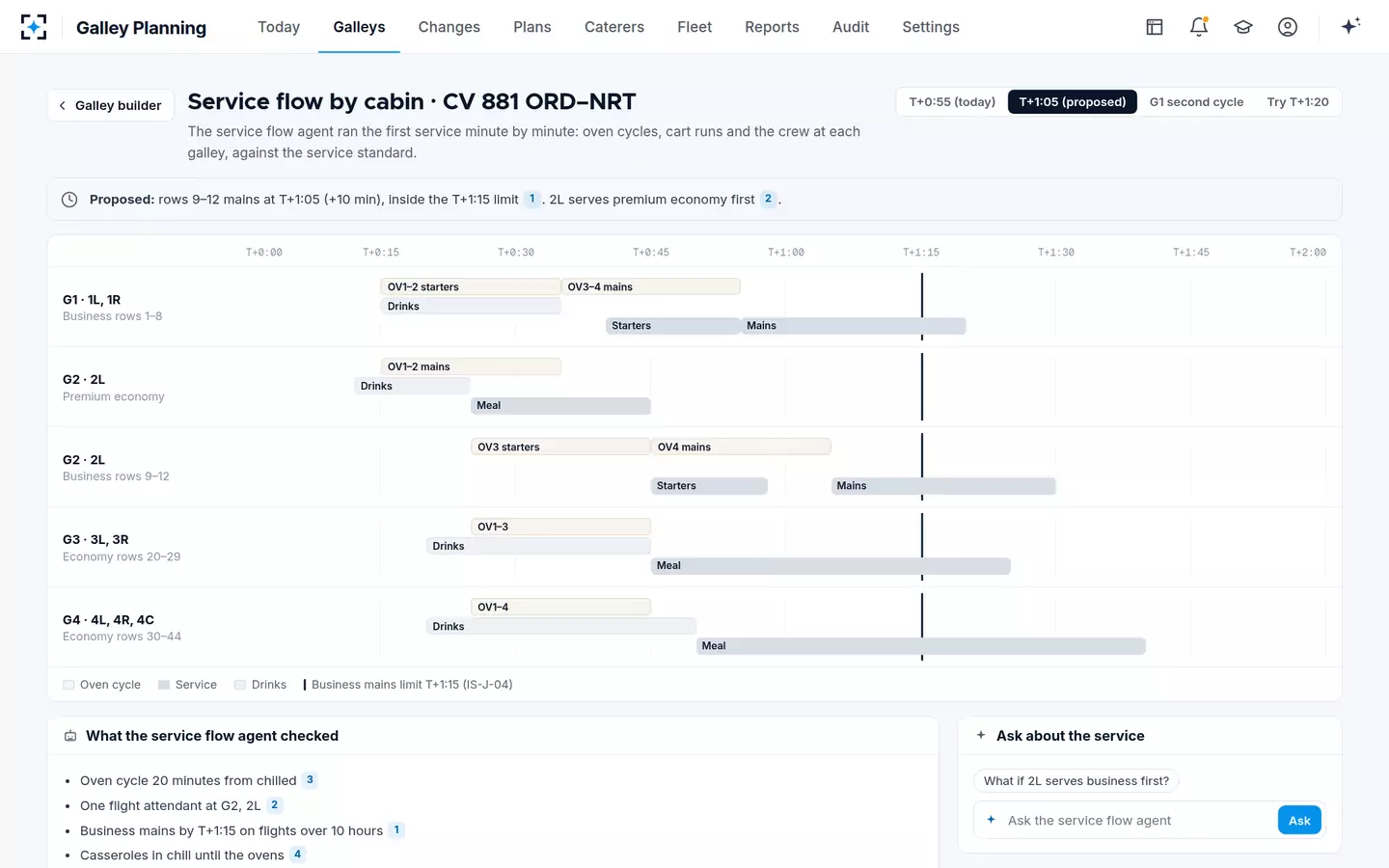Open citation 1 after 'T+1:15 limit' in Proposed banner
The image size is (1389, 868).
click(531, 199)
